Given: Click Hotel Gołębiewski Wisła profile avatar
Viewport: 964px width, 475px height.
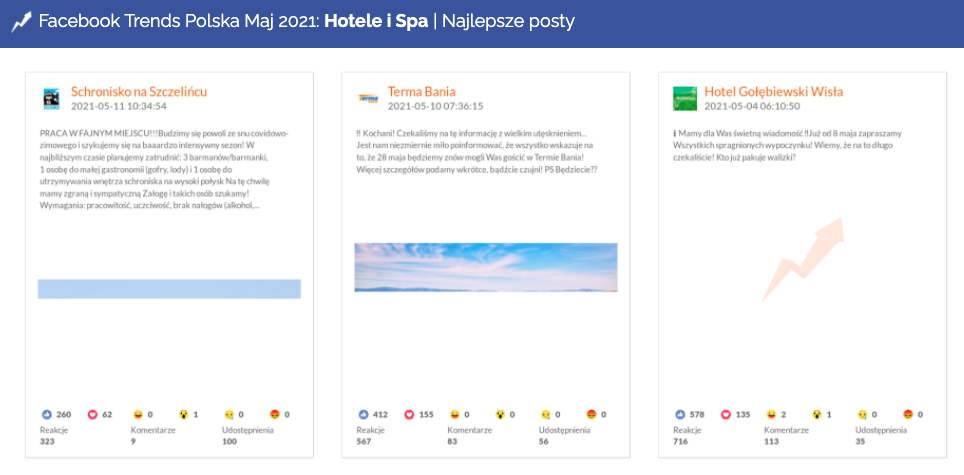Looking at the screenshot, I should [685, 98].
